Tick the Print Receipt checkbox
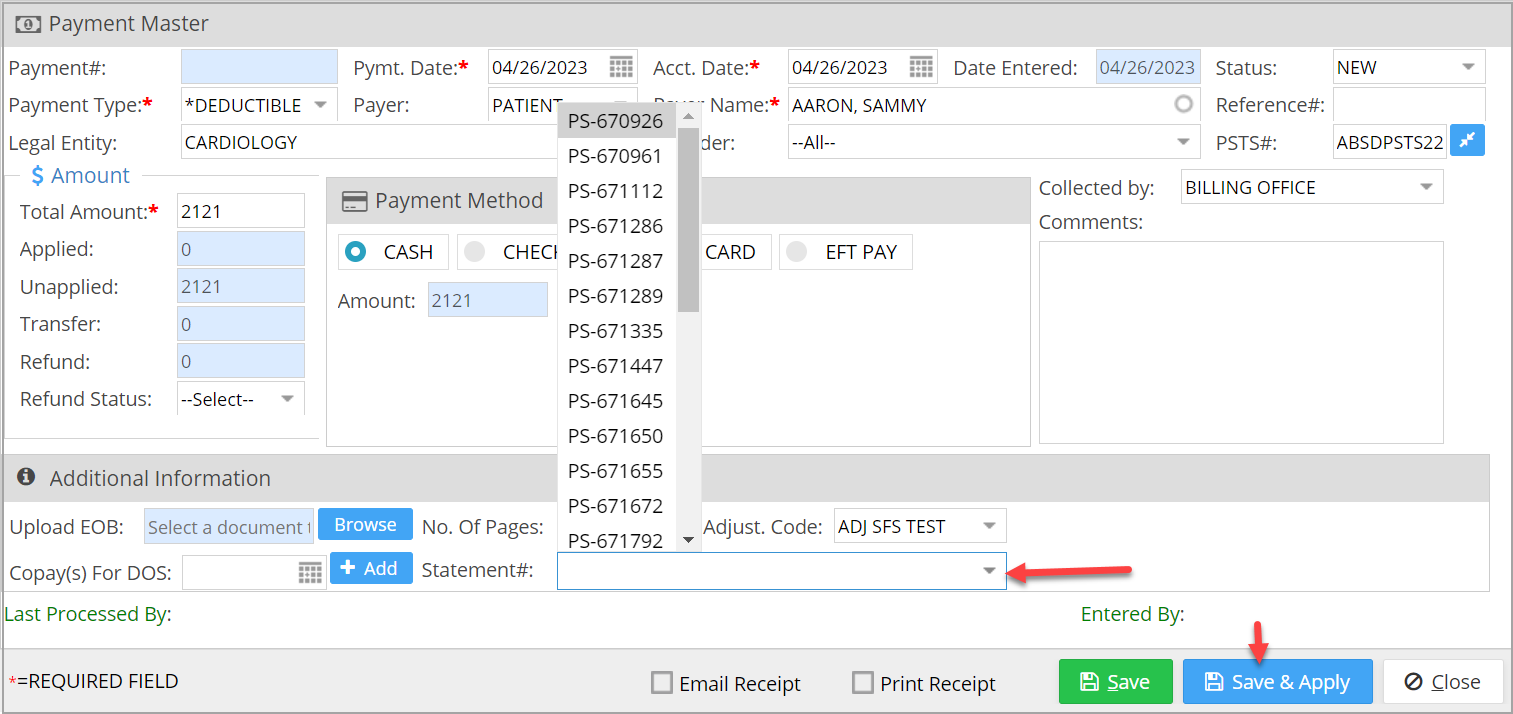 coord(862,683)
